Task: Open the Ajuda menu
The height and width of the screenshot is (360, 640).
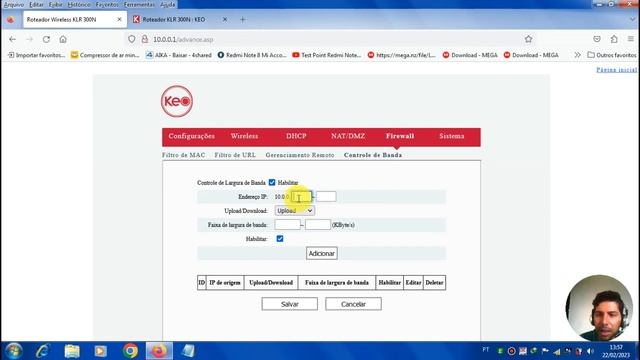Action: [x=167, y=4]
